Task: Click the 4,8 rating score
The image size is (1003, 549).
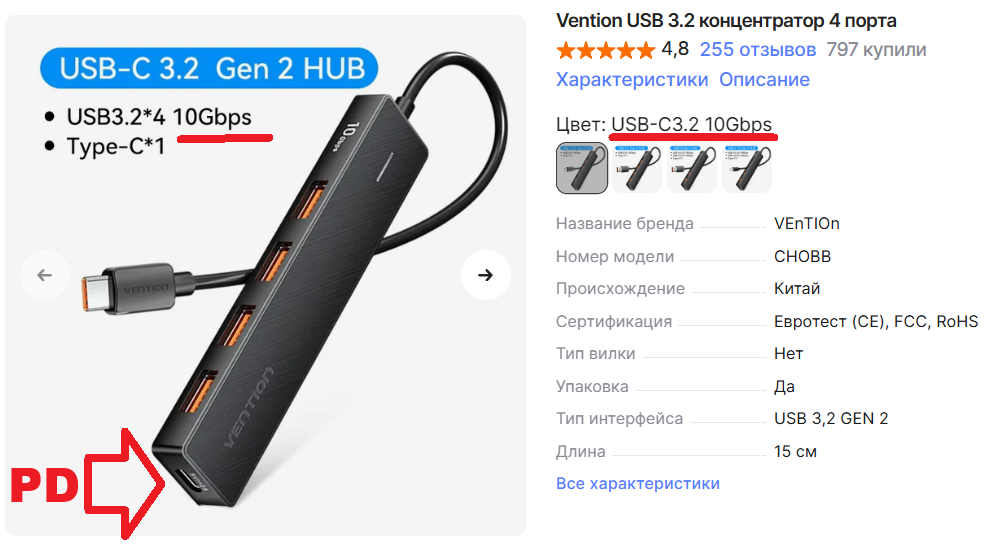Action: pyautogui.click(x=675, y=49)
